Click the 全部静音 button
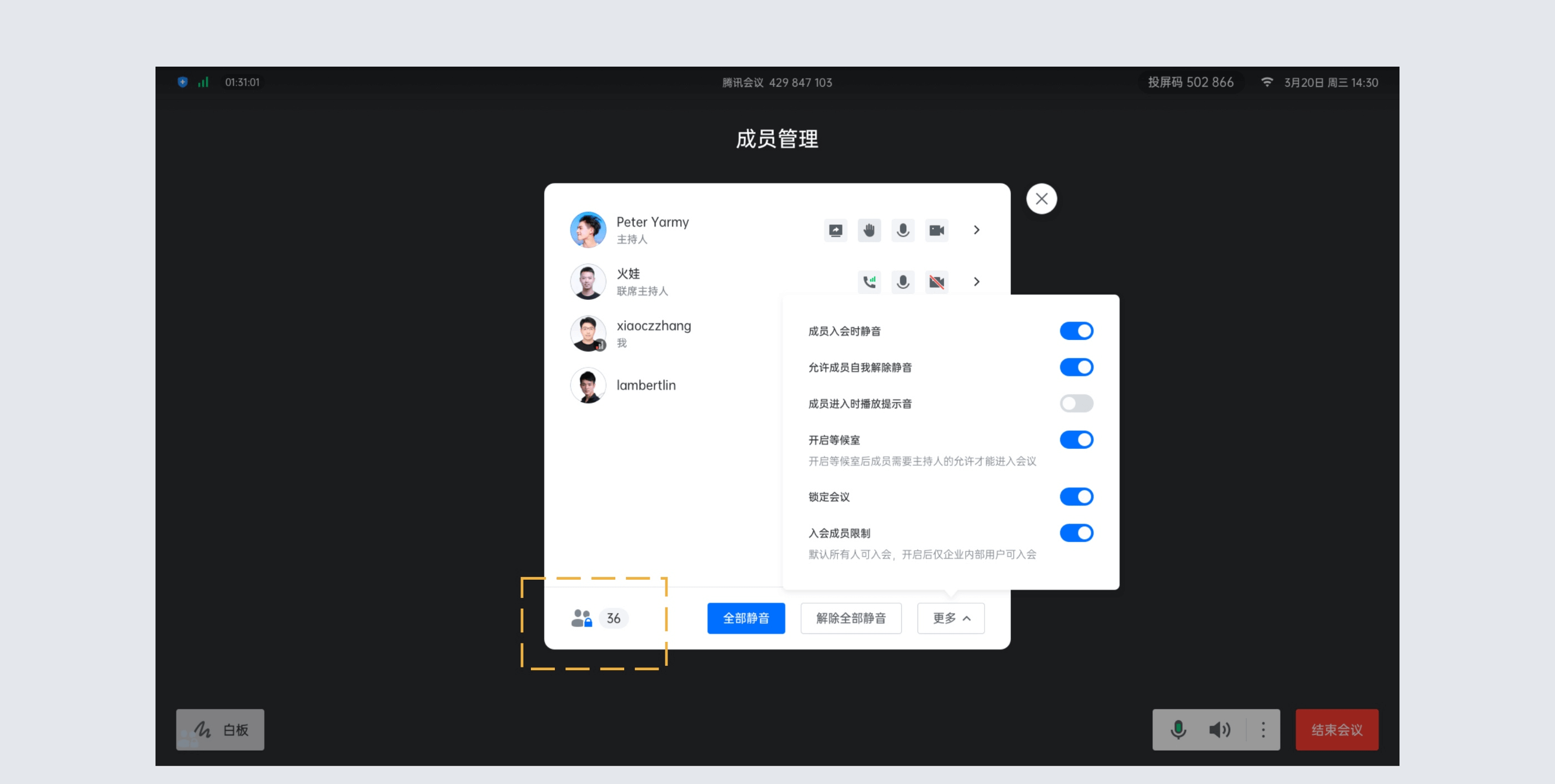 tap(746, 618)
